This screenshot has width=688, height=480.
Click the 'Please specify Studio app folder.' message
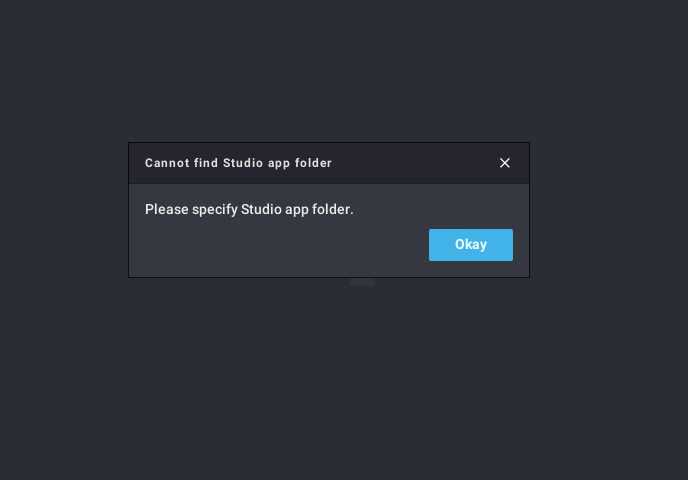(x=249, y=209)
